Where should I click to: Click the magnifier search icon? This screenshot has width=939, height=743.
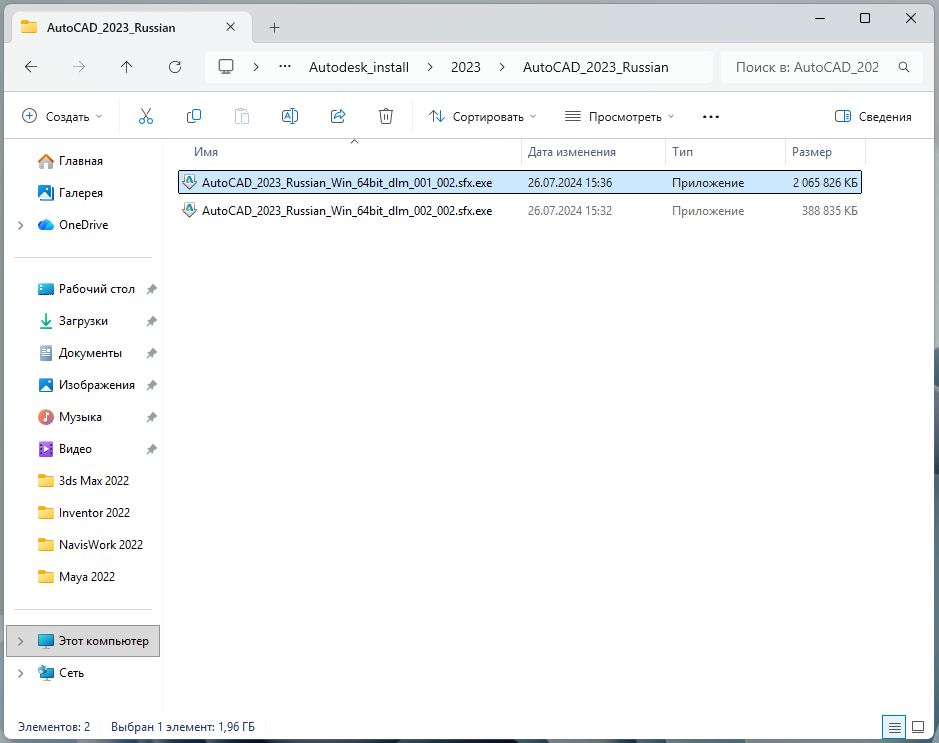tap(904, 67)
